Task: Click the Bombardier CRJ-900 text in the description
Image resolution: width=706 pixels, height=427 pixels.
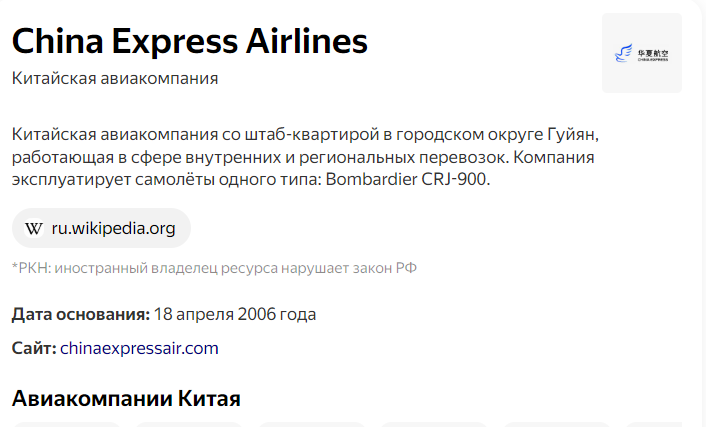Action: point(407,179)
